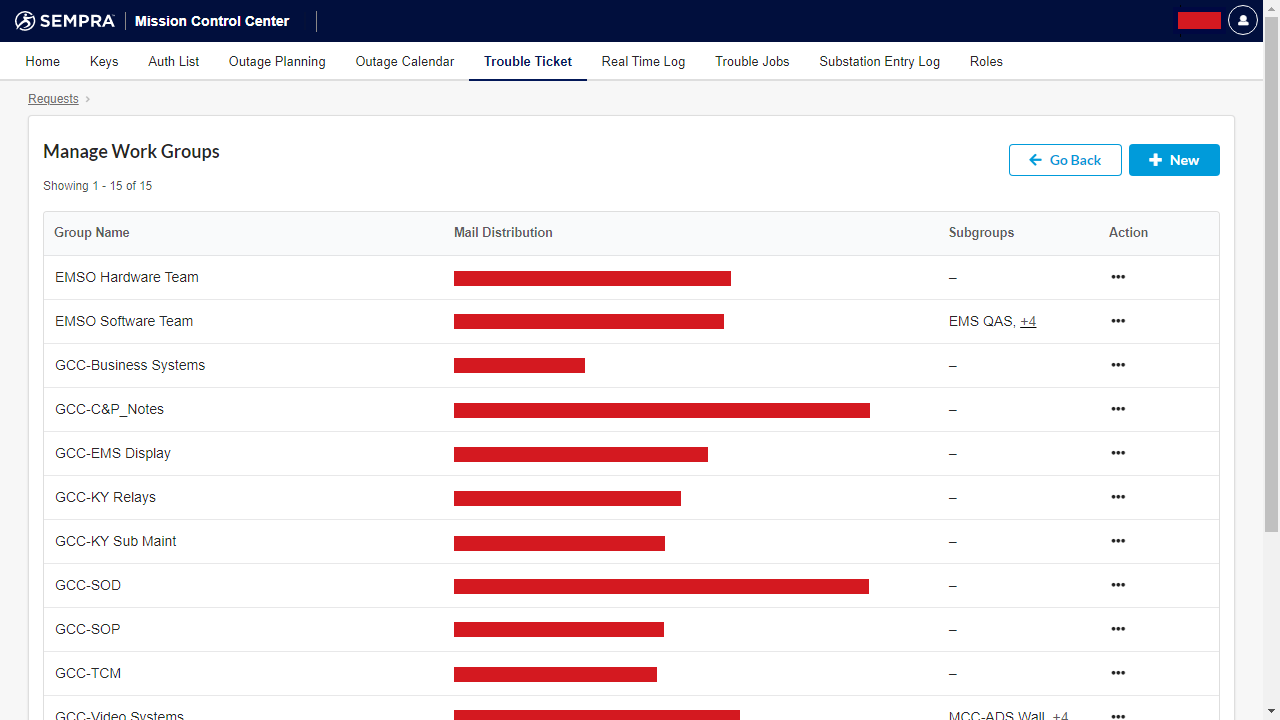Switch to the Outage Calendar tab
This screenshot has height=720, width=1280.
click(x=404, y=61)
